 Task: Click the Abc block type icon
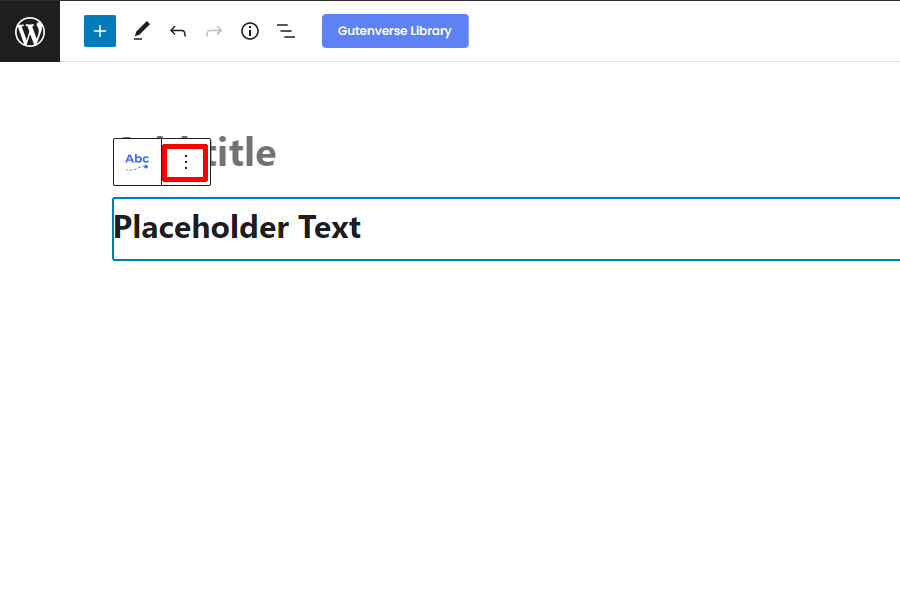coord(137,162)
